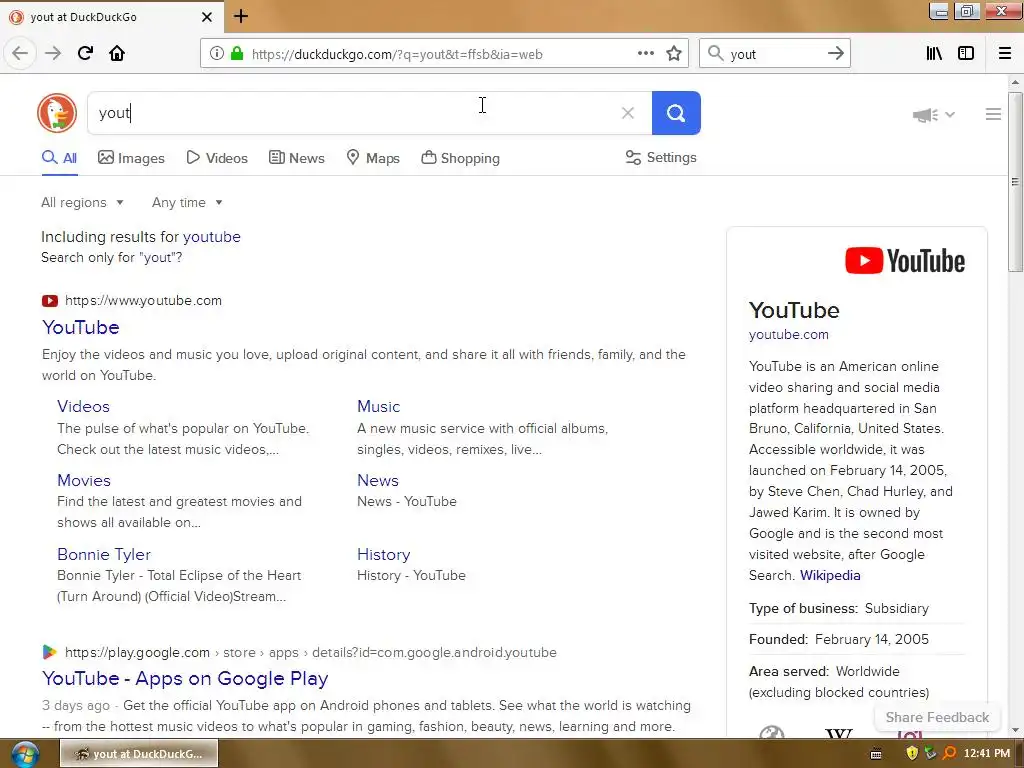Open the Firefox library icon
Image resolution: width=1024 pixels, height=768 pixels.
pos(934,54)
